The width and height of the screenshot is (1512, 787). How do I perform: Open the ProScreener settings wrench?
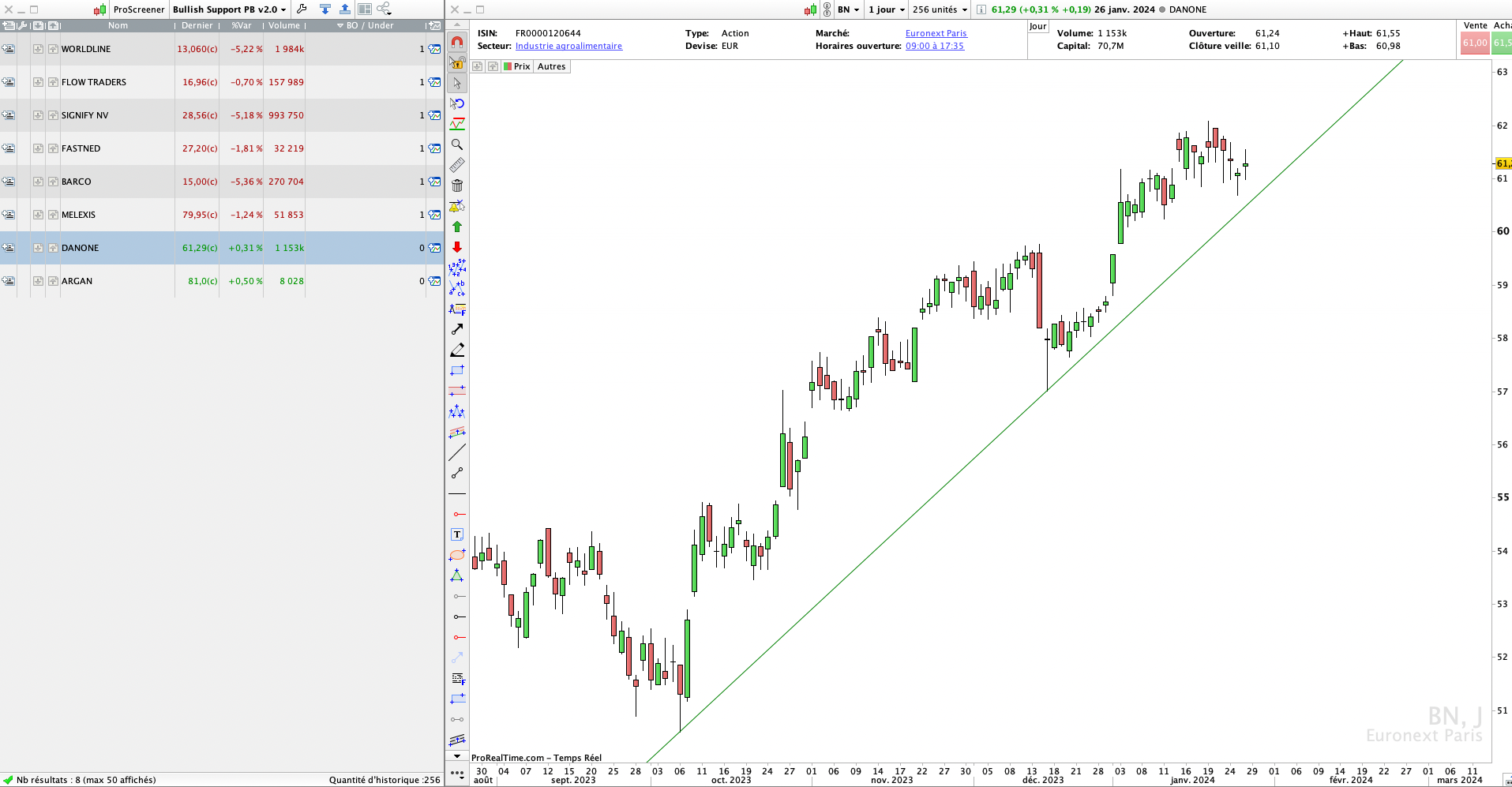tap(302, 9)
